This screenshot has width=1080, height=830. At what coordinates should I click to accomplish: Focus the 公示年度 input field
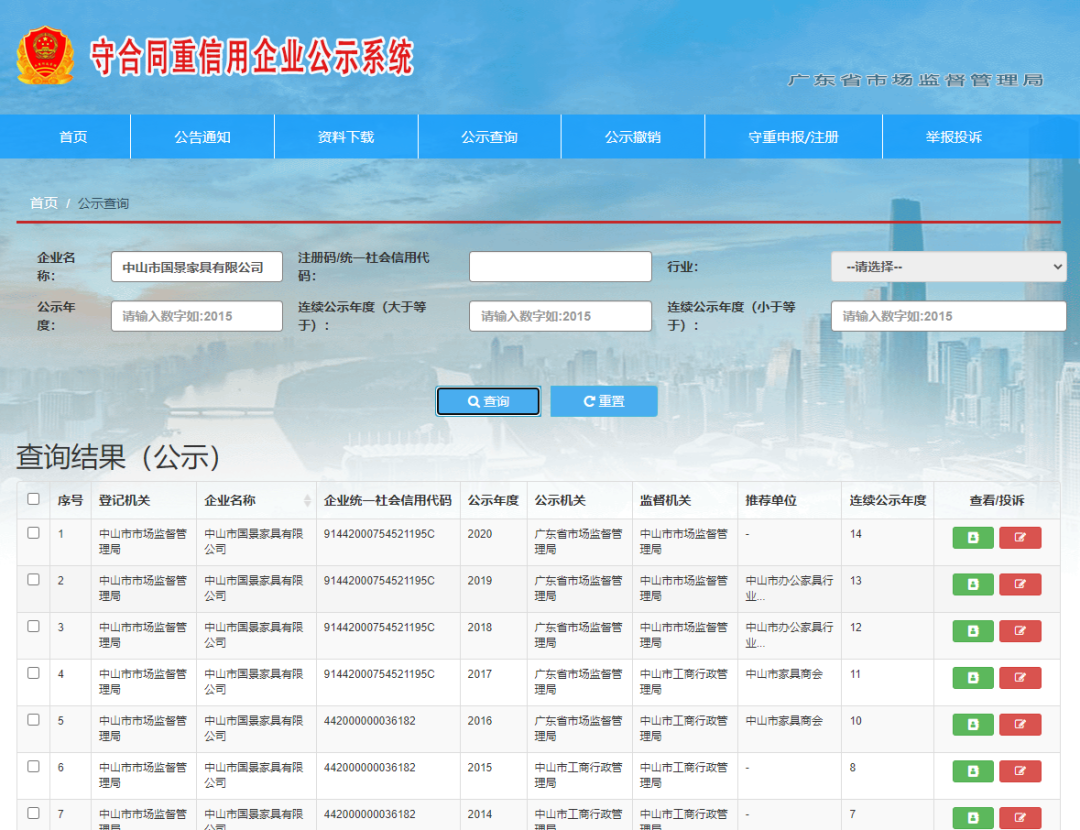(197, 316)
